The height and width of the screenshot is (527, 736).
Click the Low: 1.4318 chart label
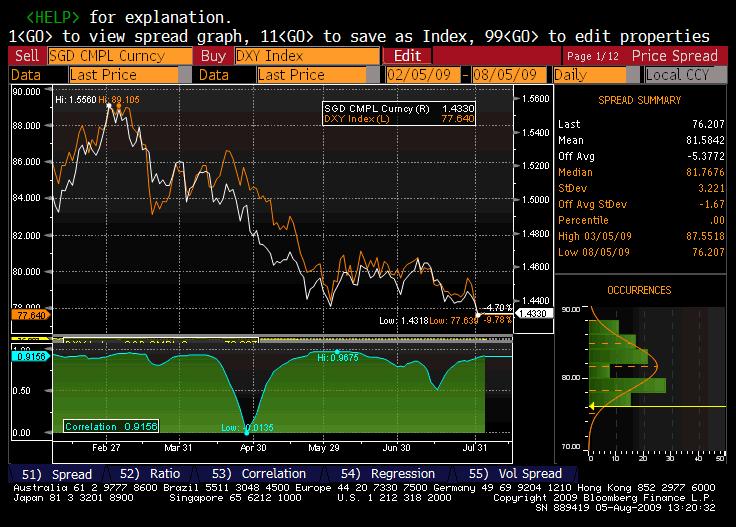click(404, 321)
